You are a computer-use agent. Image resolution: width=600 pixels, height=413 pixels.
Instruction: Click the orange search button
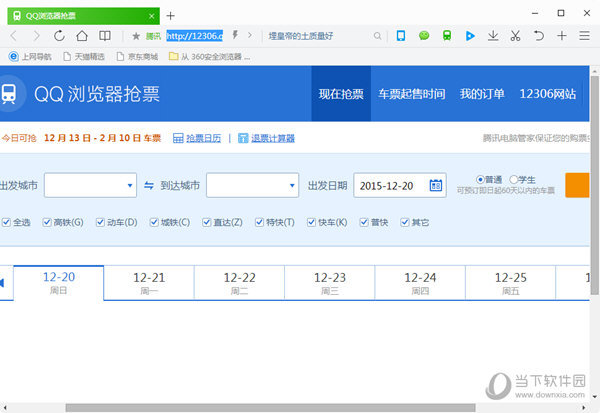pos(577,185)
